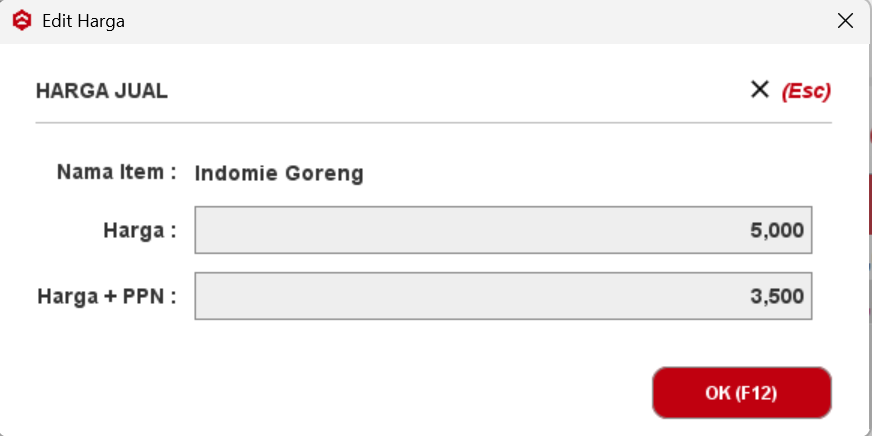Click the separator line below HARGA JUAL
The width and height of the screenshot is (872, 436).
(433, 123)
